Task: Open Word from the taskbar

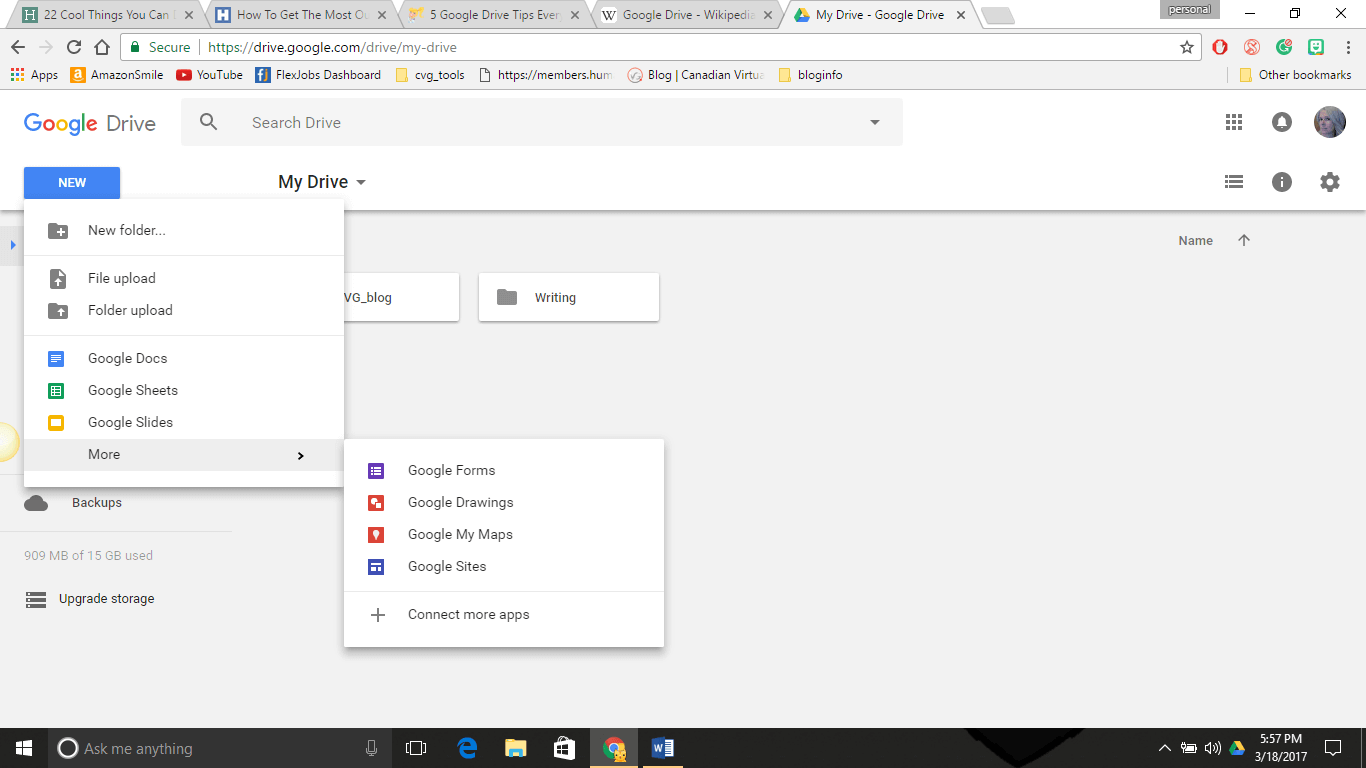Action: click(x=663, y=748)
